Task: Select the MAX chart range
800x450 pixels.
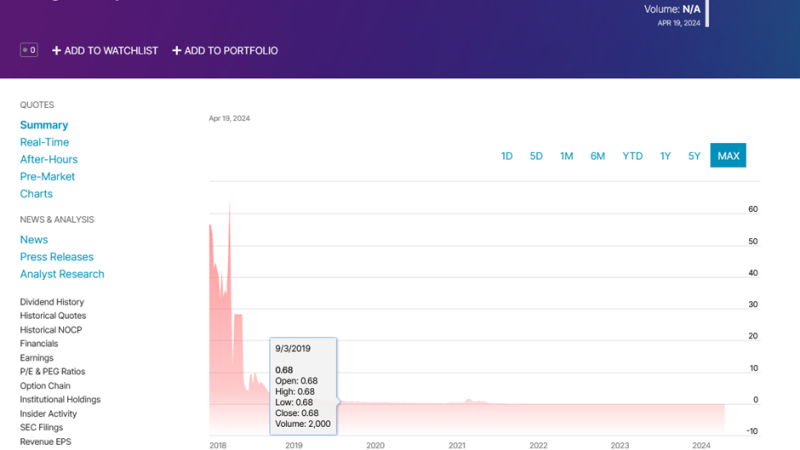Action: pyautogui.click(x=728, y=156)
